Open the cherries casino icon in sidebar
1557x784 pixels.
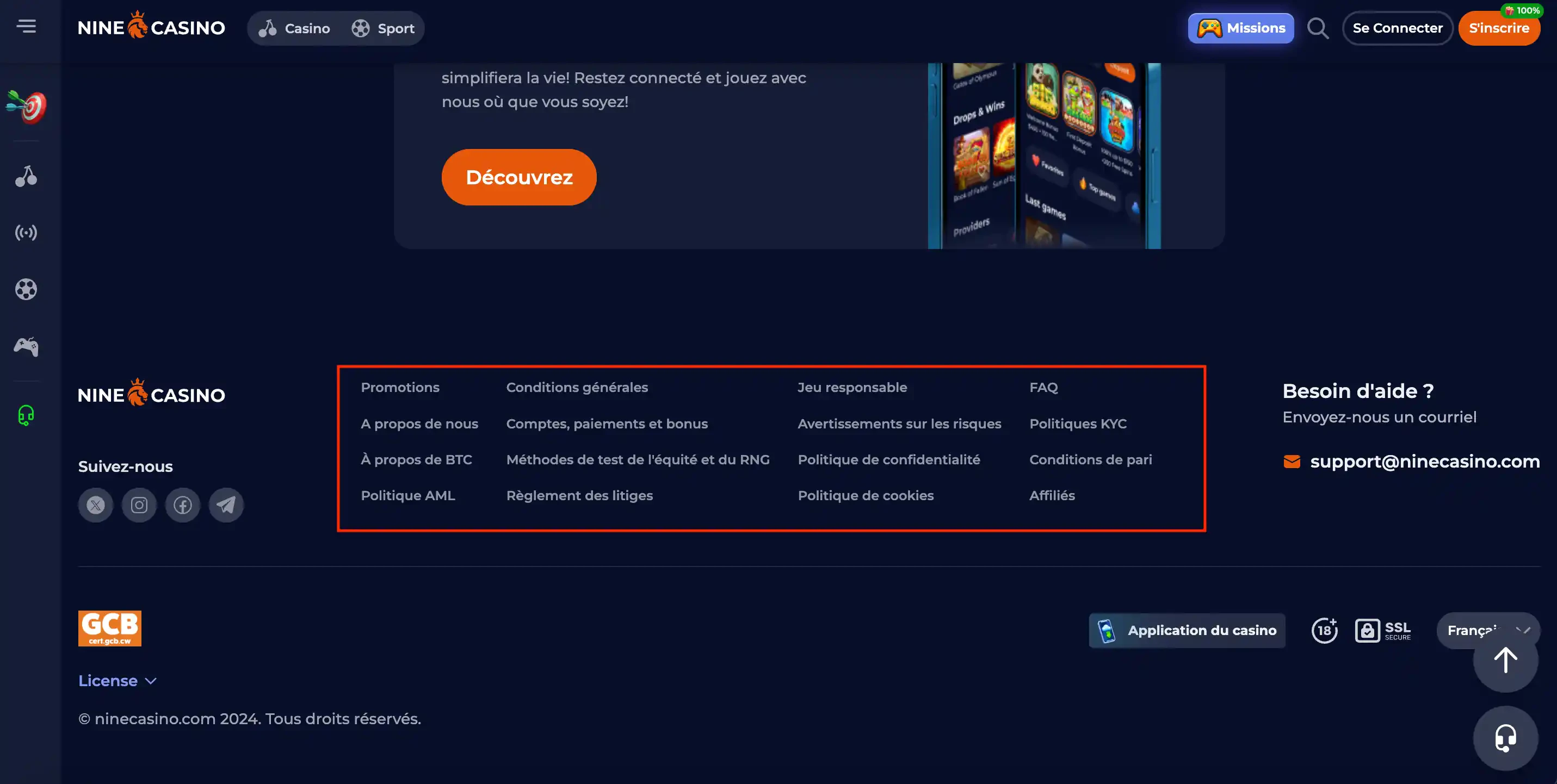[26, 176]
